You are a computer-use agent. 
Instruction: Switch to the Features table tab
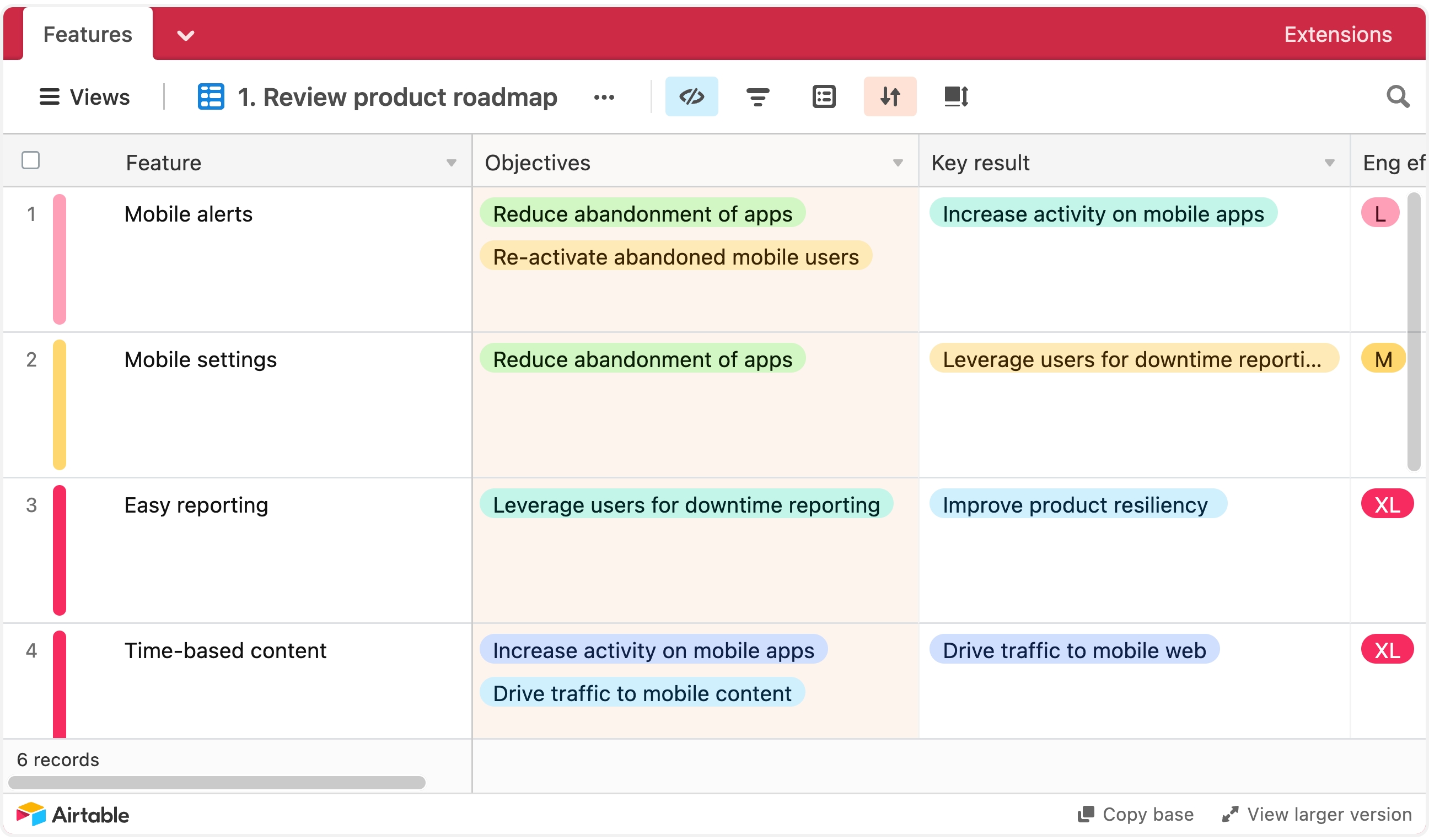click(x=88, y=35)
